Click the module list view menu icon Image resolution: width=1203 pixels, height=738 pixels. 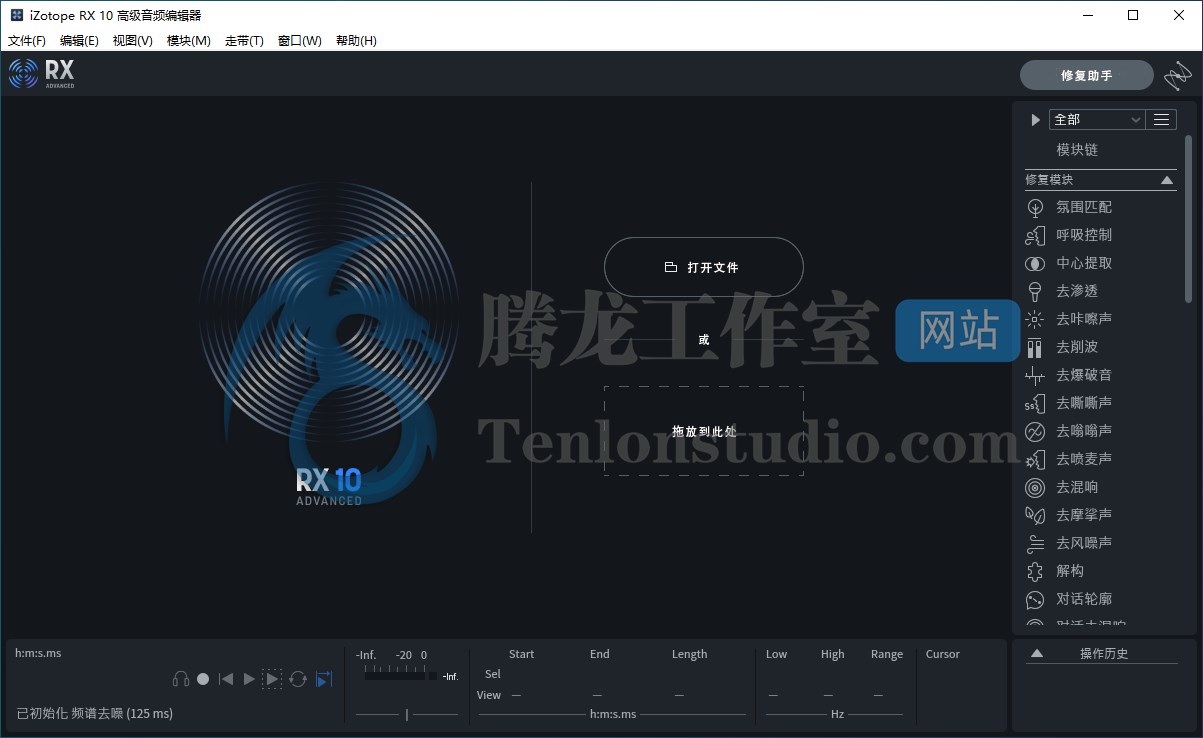pos(1161,119)
